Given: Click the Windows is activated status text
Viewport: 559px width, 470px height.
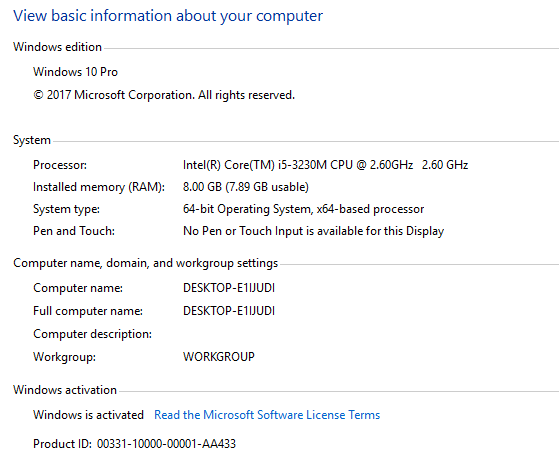Looking at the screenshot, I should 88,415.
